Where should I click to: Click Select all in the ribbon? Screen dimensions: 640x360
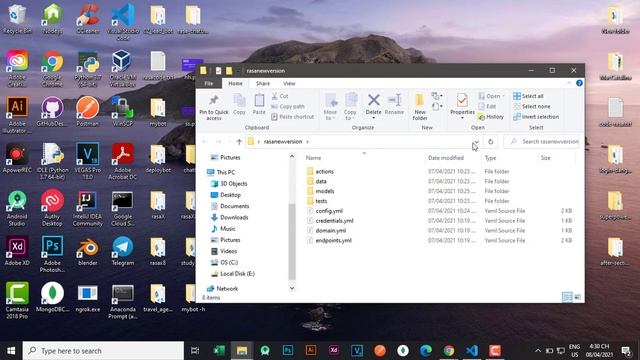[x=528, y=96]
